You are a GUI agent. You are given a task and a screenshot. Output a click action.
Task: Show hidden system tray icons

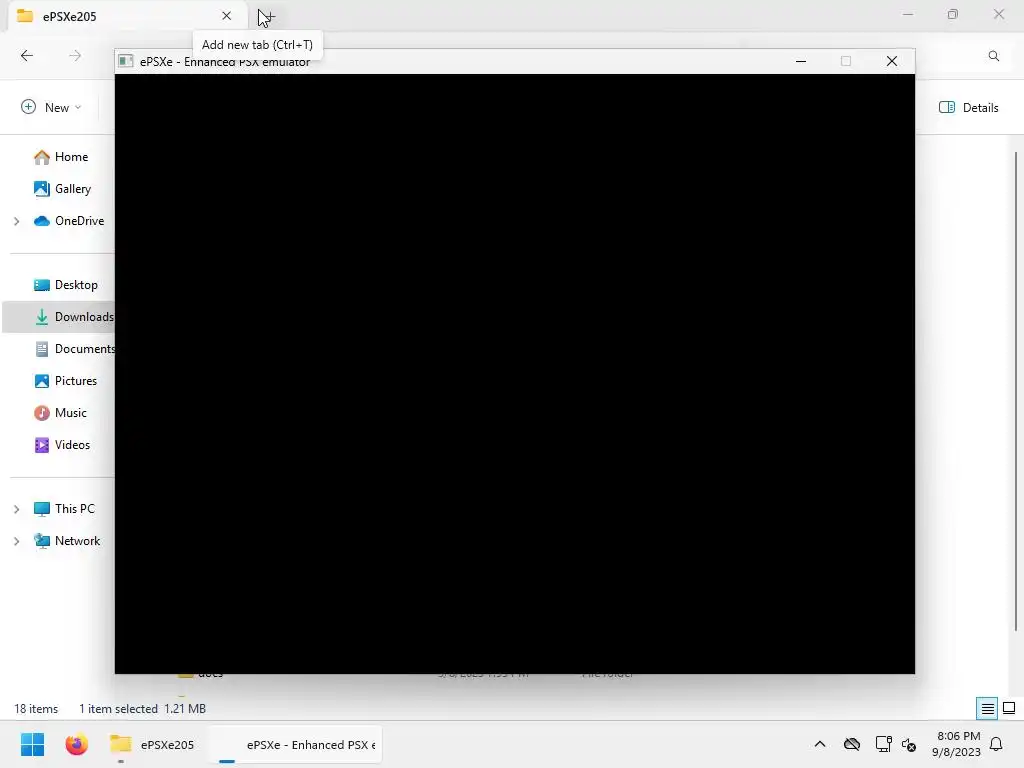pos(820,744)
